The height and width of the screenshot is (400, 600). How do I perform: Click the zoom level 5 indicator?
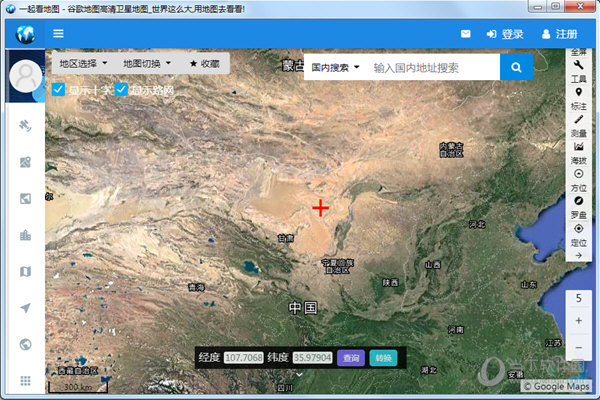tap(579, 298)
